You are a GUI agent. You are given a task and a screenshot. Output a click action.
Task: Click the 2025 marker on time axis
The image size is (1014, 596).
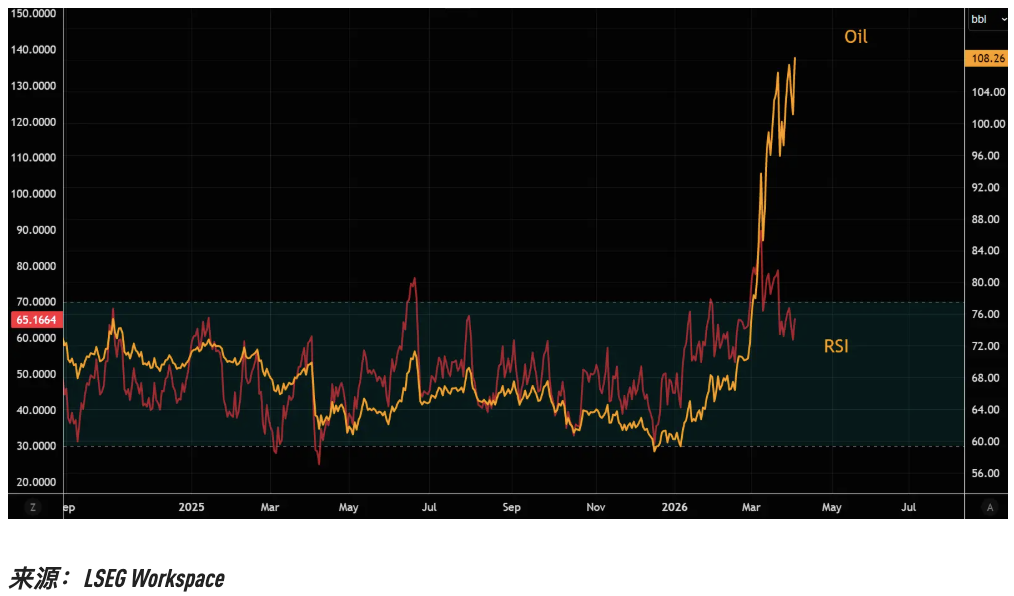191,507
